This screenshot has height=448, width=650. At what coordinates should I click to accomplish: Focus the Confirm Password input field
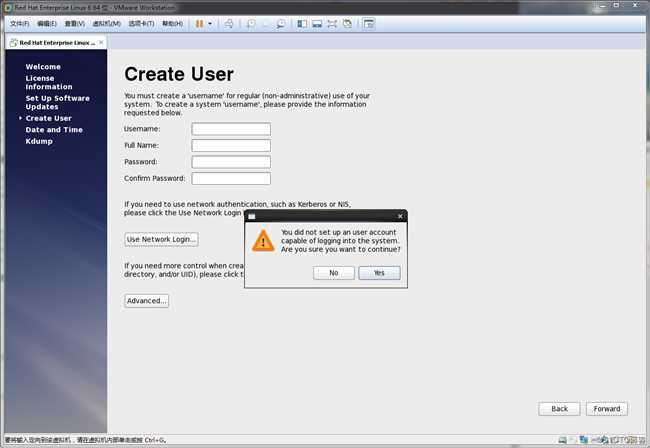click(x=231, y=178)
